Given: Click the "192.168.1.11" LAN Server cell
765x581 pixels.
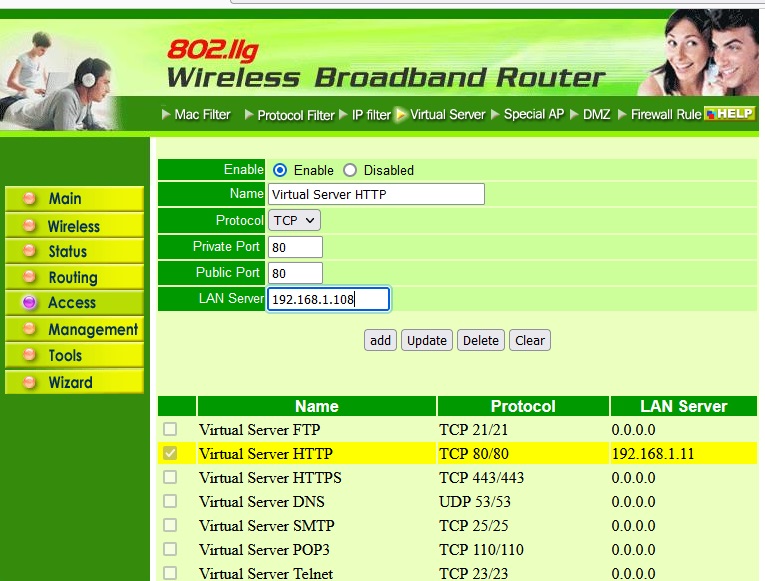Looking at the screenshot, I should pyautogui.click(x=653, y=454).
